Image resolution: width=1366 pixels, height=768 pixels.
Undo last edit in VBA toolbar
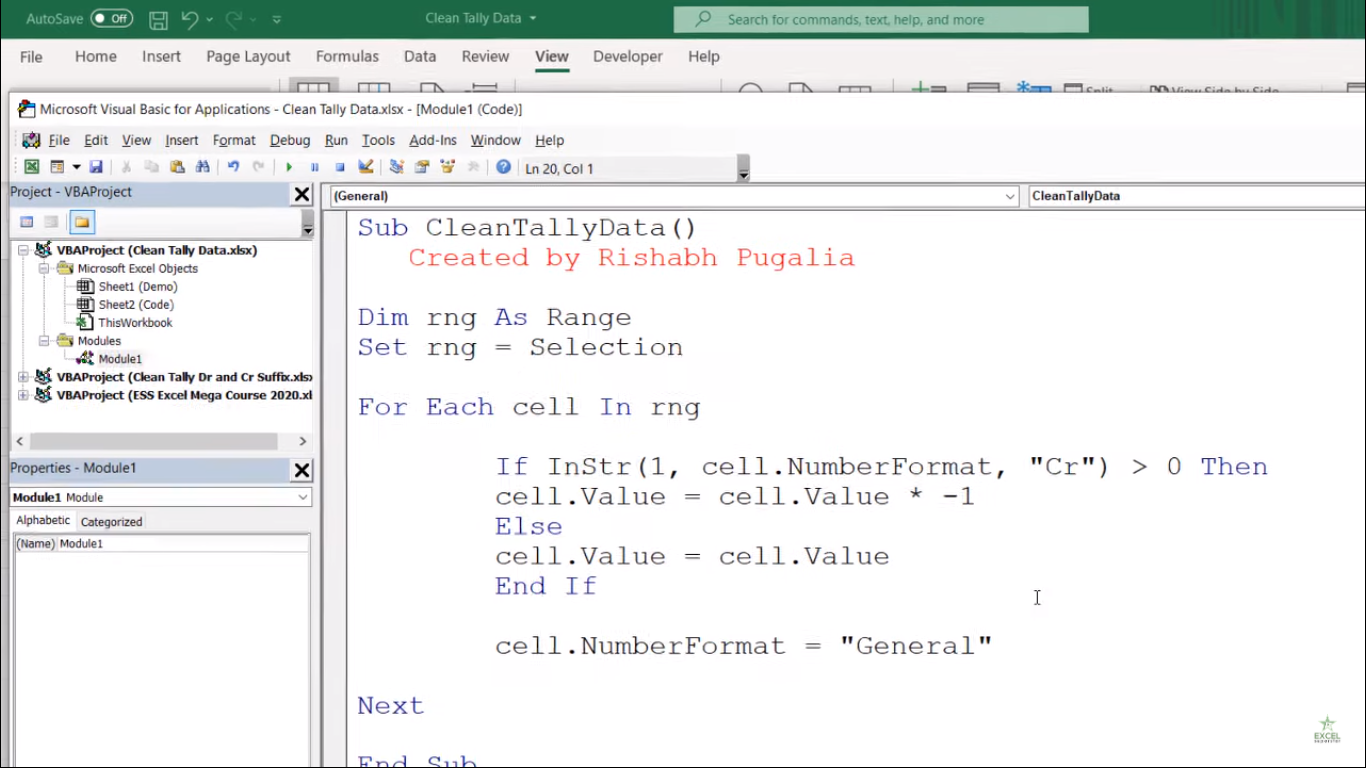tap(233, 167)
